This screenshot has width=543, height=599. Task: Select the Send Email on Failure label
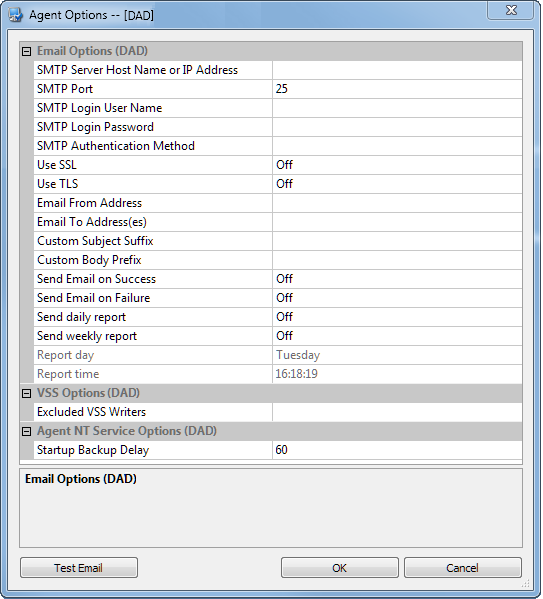[94, 298]
